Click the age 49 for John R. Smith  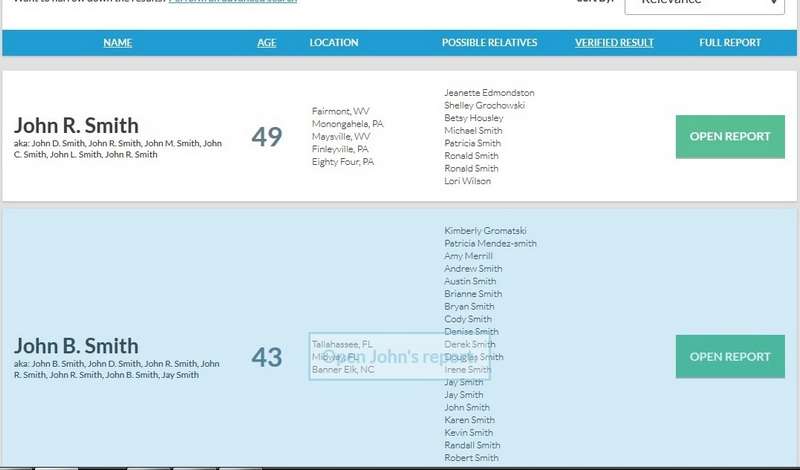pyautogui.click(x=267, y=137)
